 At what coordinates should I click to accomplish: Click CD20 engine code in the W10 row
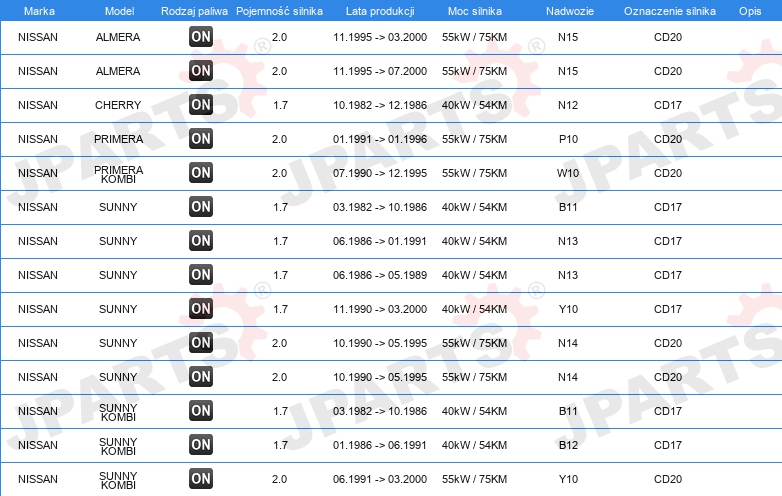(x=668, y=173)
